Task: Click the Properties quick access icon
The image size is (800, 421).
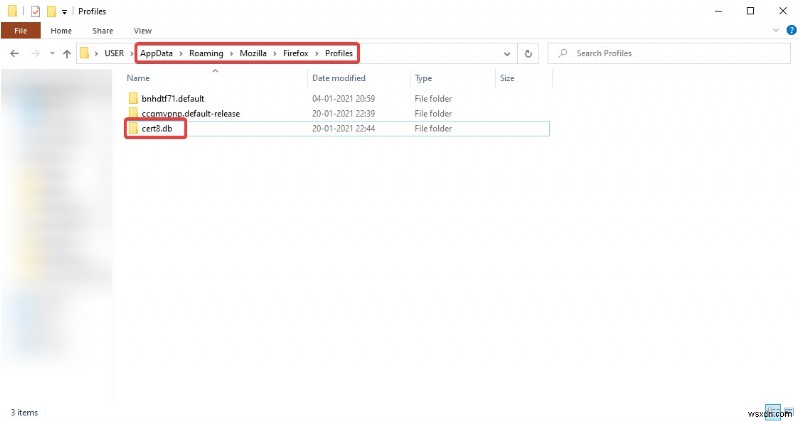Action: coord(35,11)
